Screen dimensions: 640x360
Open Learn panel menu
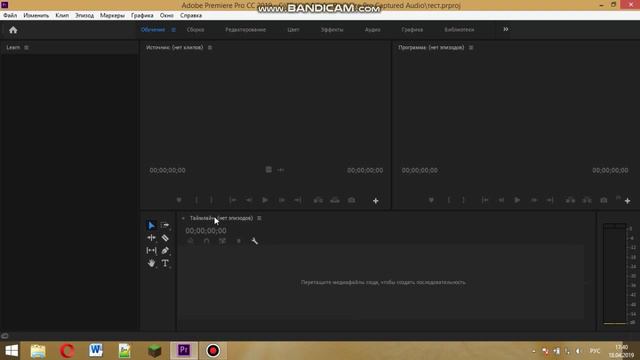click(x=26, y=47)
